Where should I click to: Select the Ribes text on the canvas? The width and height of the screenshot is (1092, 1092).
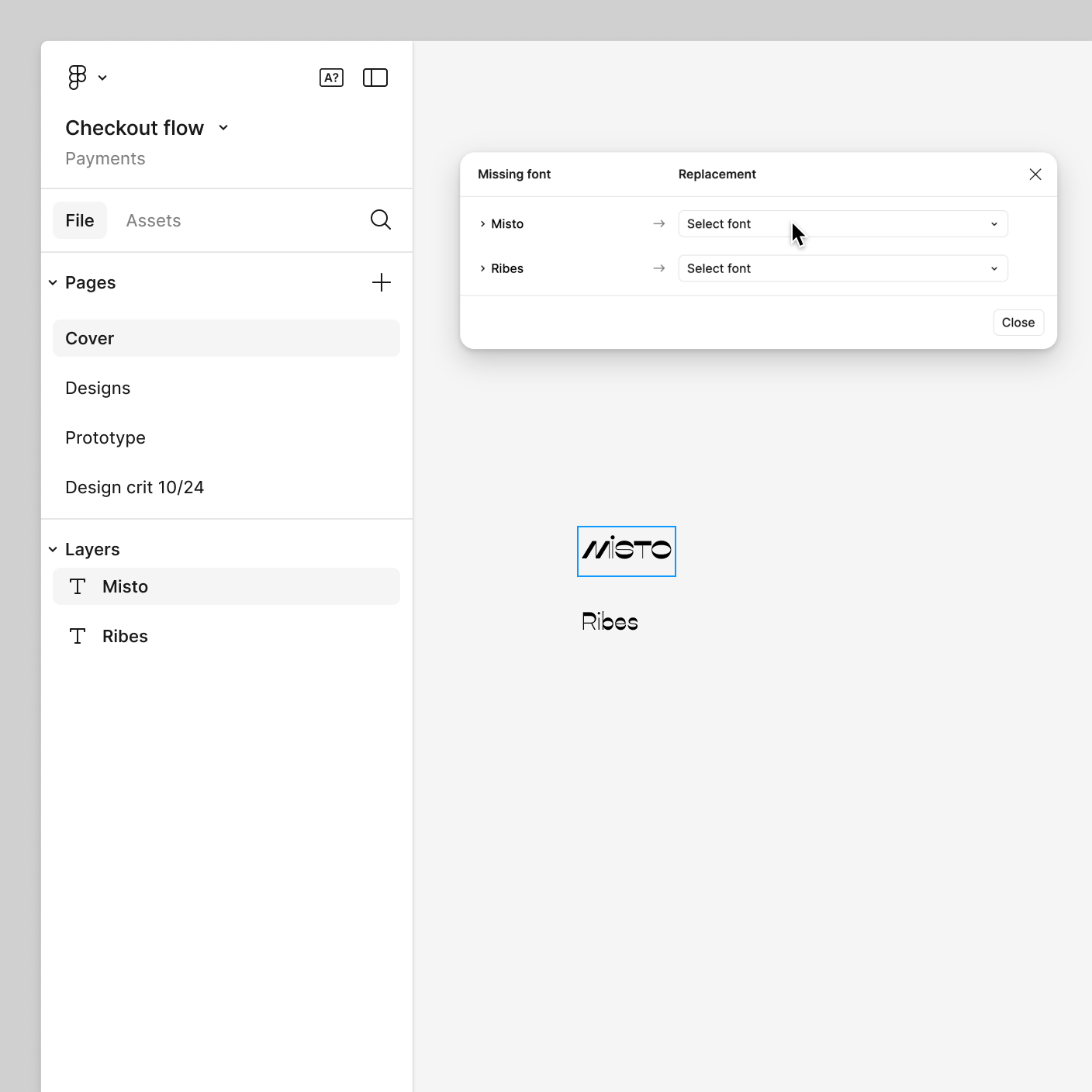pos(610,620)
